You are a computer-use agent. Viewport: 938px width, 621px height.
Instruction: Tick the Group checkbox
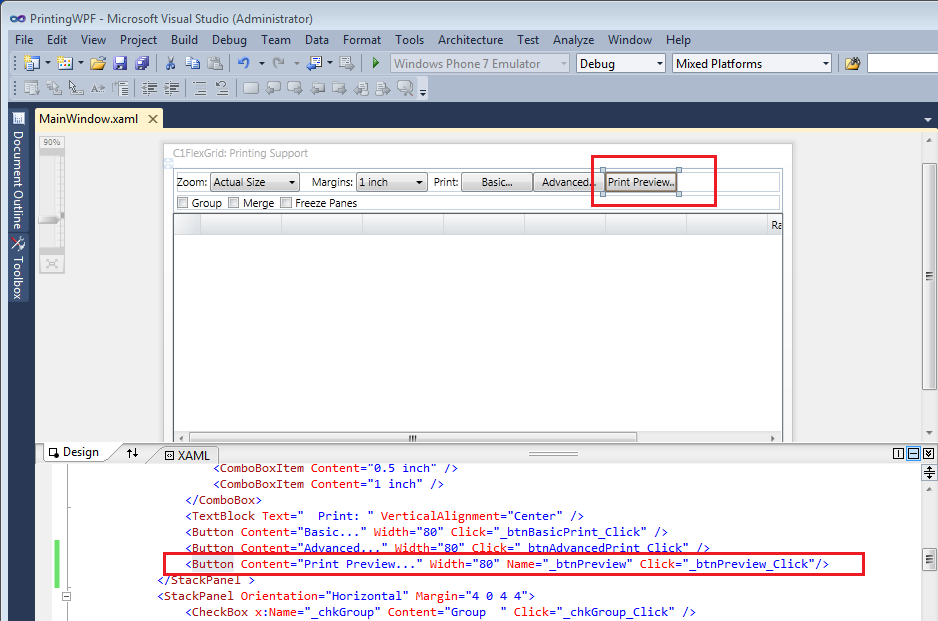(183, 203)
